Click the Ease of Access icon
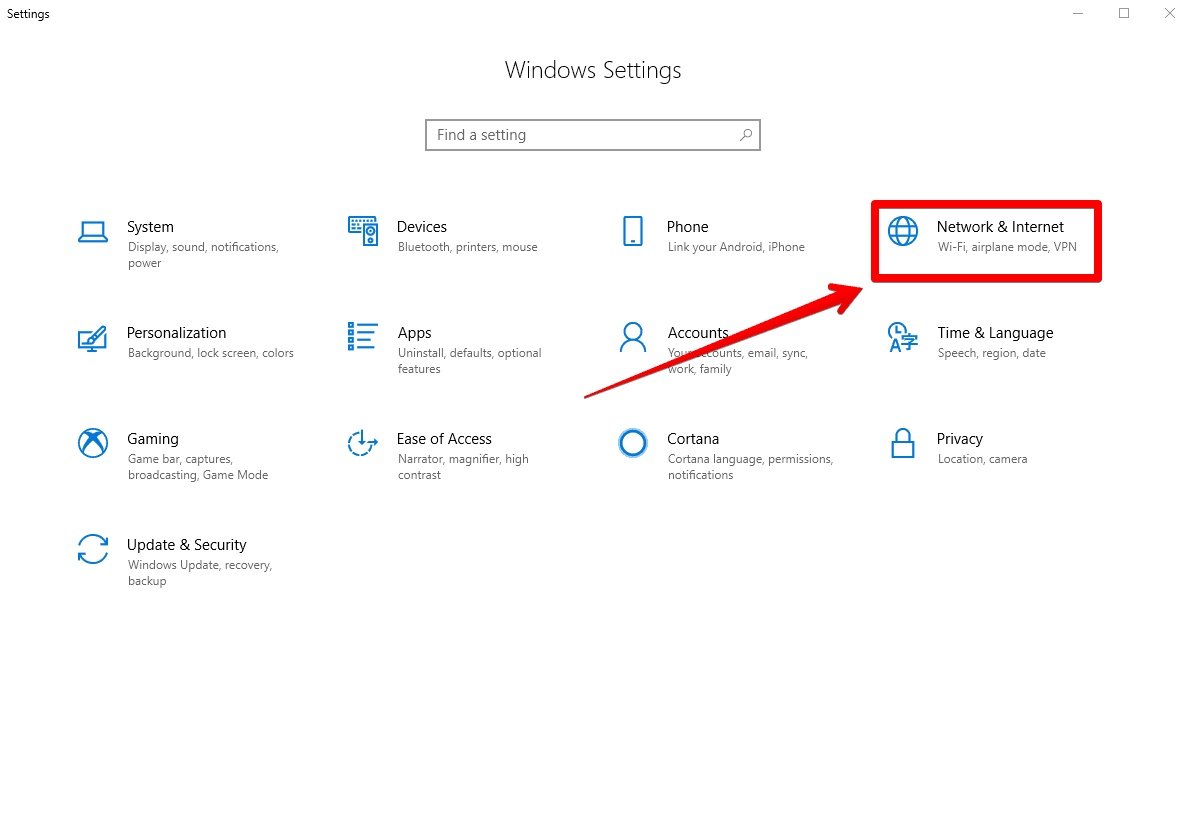This screenshot has width=1186, height=823. (362, 443)
